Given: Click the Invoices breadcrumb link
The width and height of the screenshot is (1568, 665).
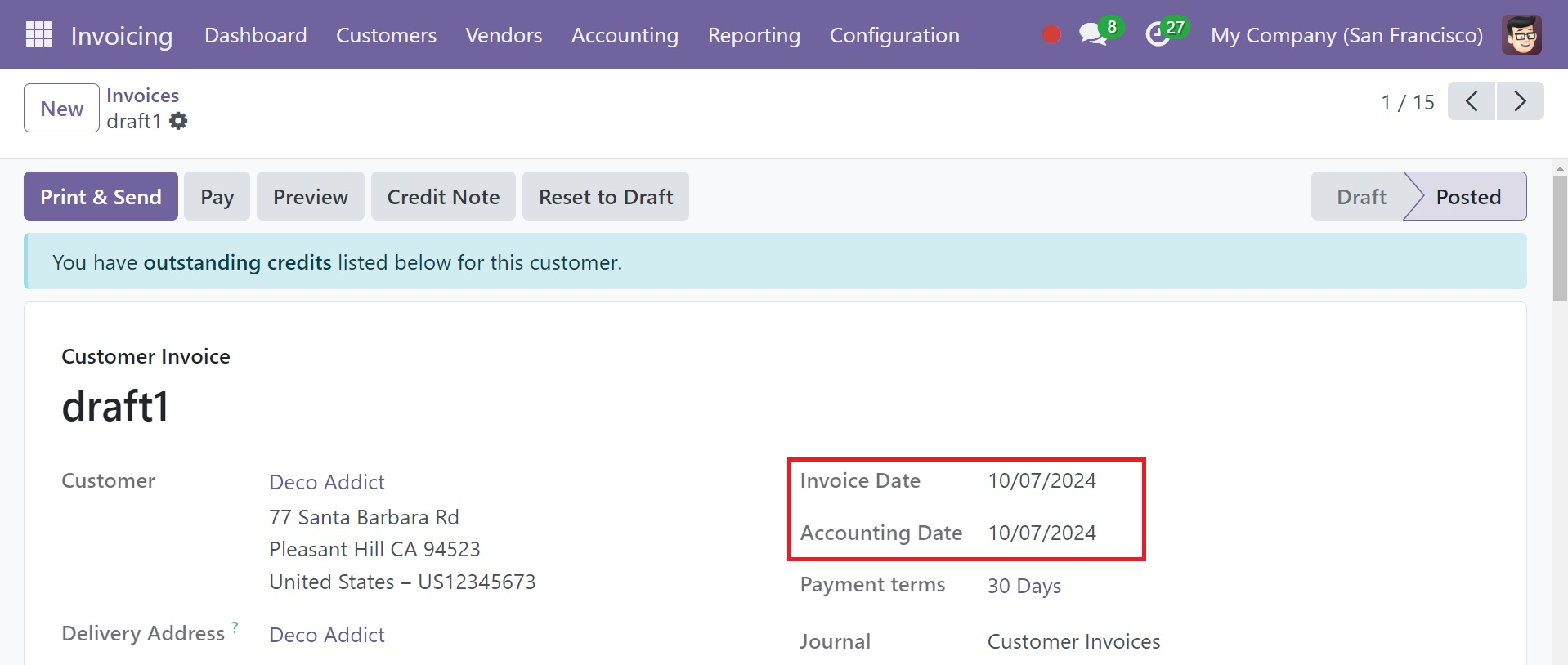Looking at the screenshot, I should 142,95.
